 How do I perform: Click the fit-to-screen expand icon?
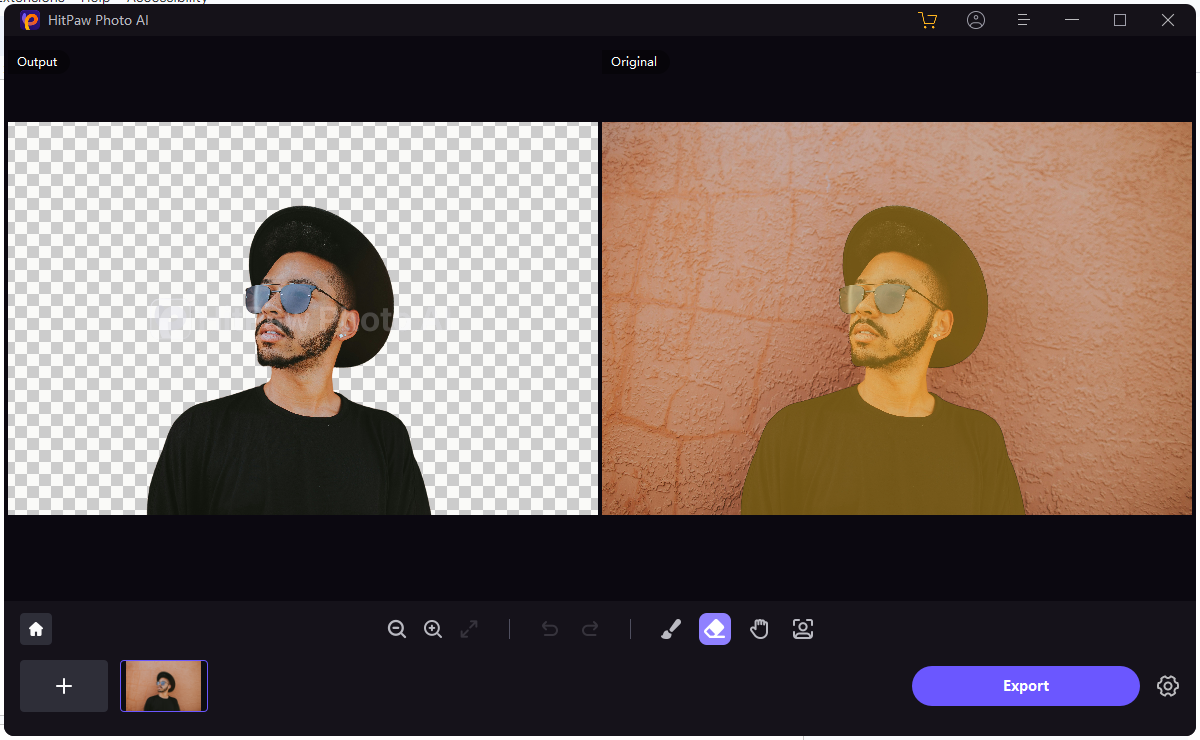pyautogui.click(x=469, y=629)
